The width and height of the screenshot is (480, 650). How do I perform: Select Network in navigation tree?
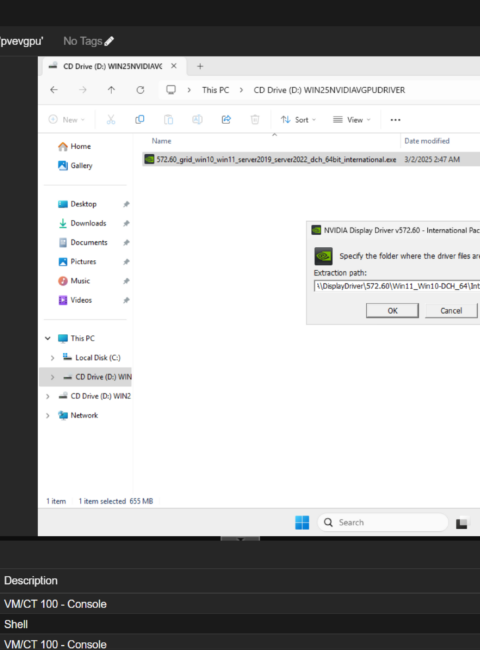click(x=84, y=415)
